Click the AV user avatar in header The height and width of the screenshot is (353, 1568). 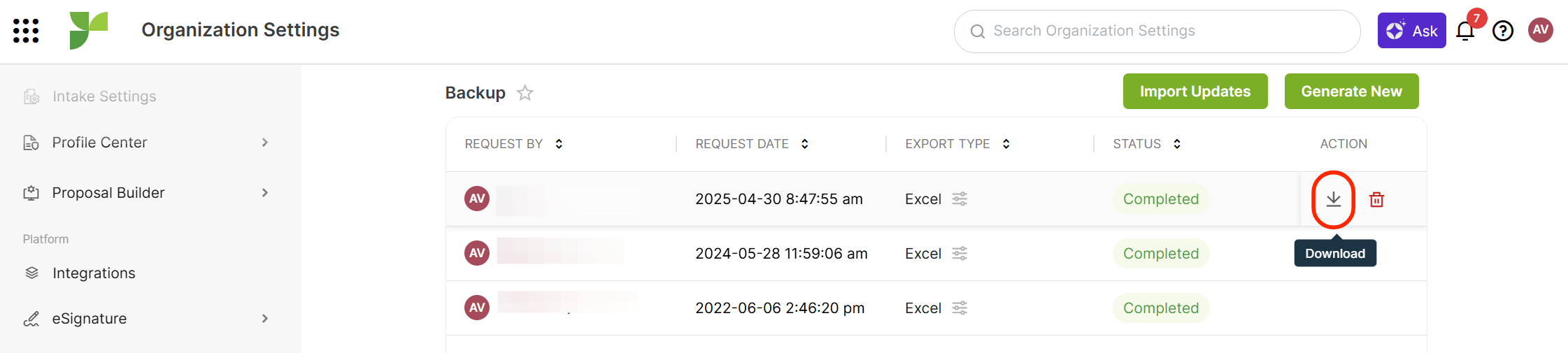1541,30
